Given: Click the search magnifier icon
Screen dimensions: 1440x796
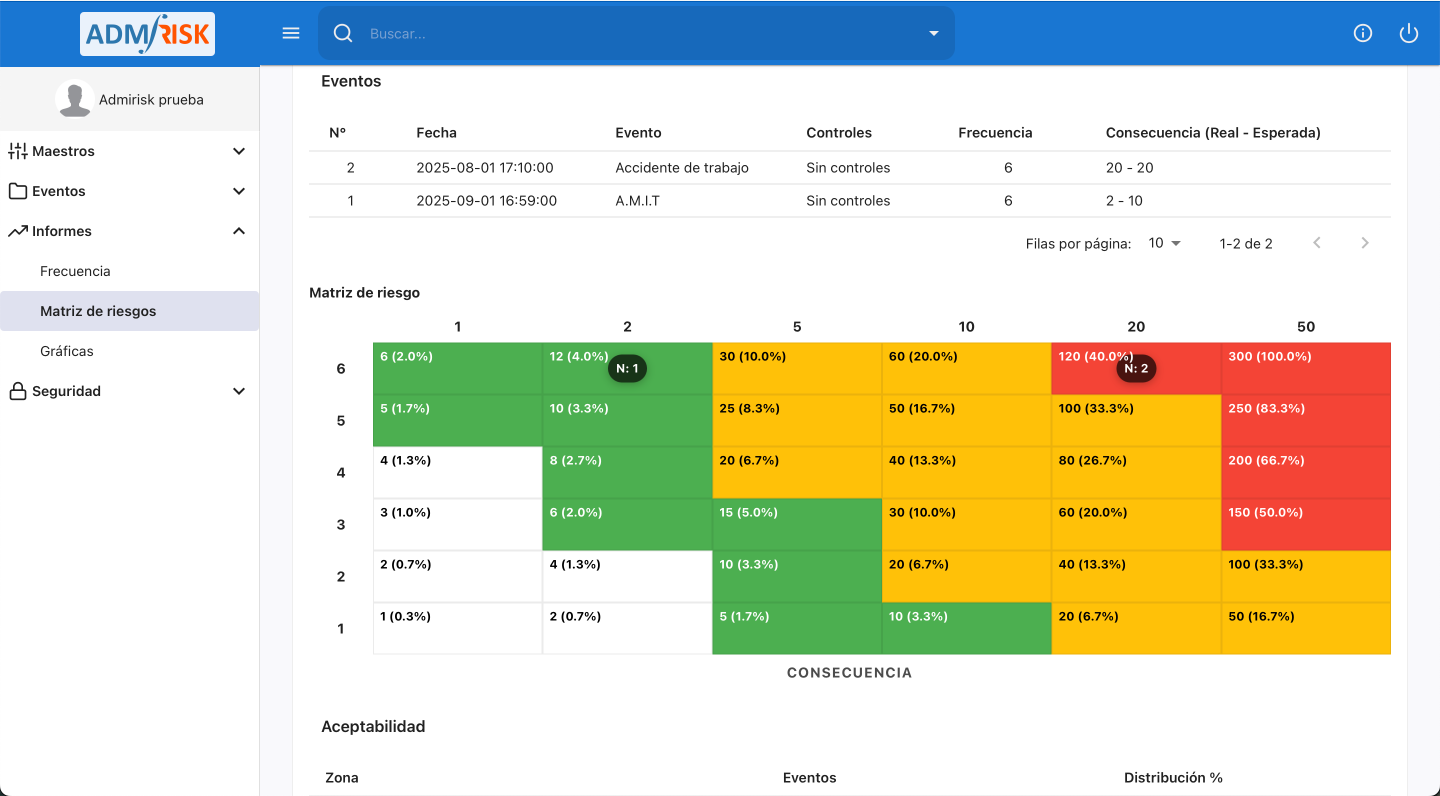Looking at the screenshot, I should click(x=343, y=33).
